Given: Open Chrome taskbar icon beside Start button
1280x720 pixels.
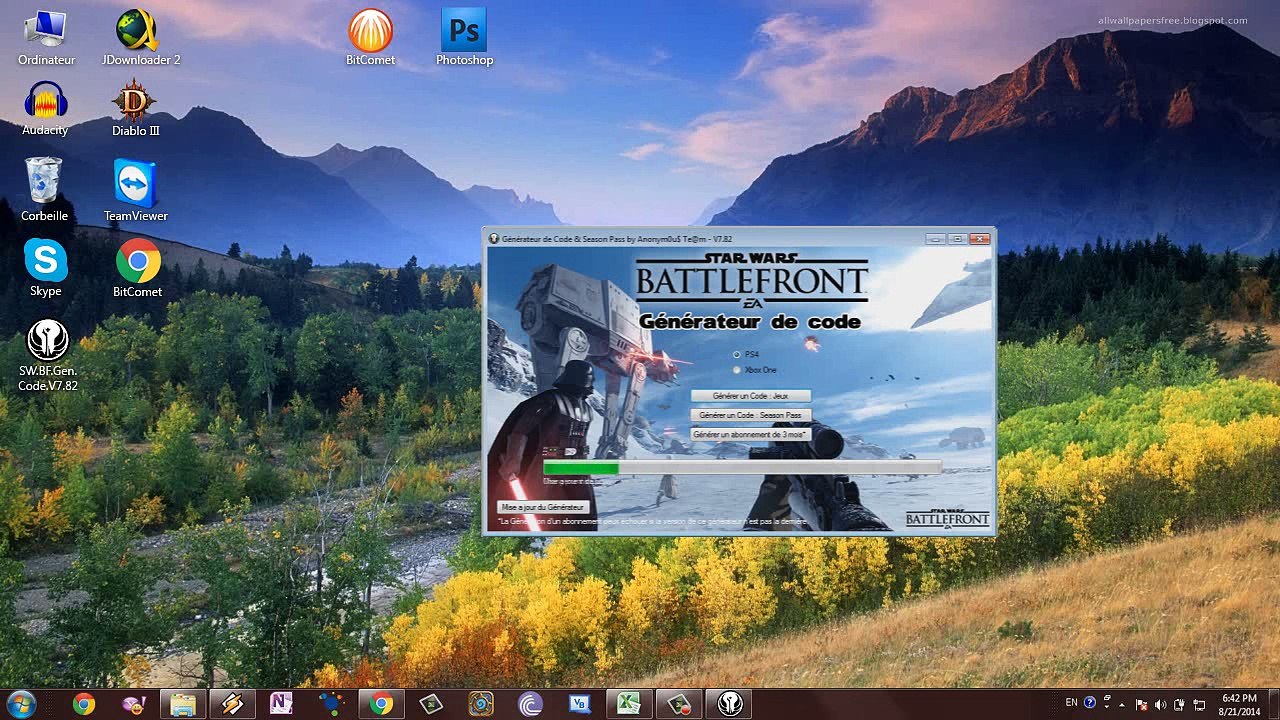Looking at the screenshot, I should (x=84, y=704).
